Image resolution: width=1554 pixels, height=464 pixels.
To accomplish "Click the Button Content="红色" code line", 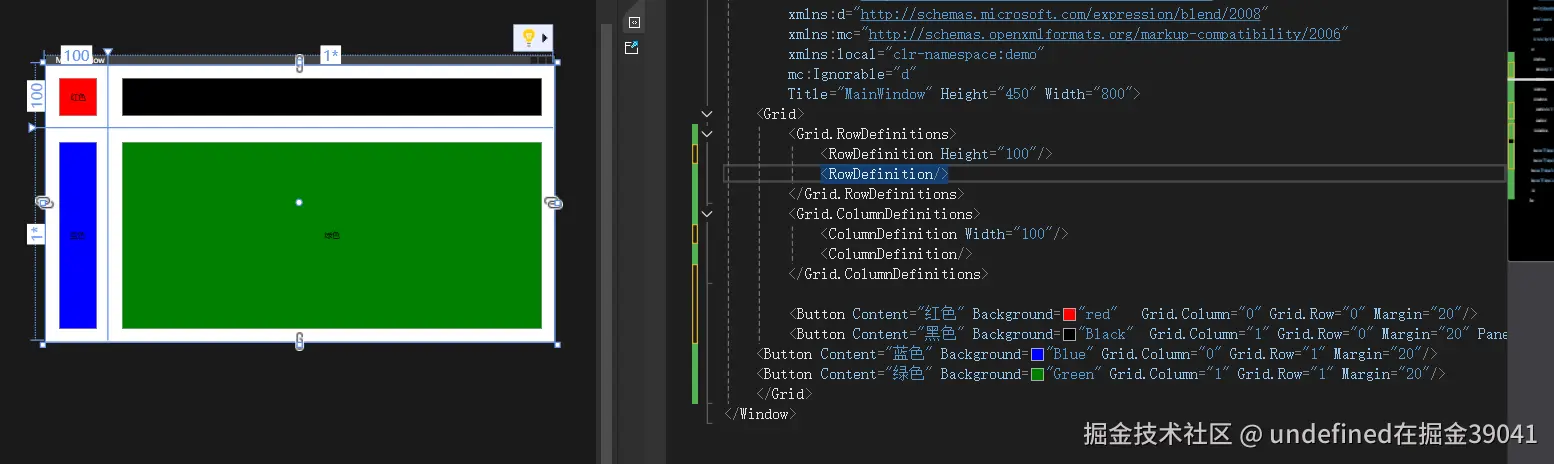I will coord(1132,314).
